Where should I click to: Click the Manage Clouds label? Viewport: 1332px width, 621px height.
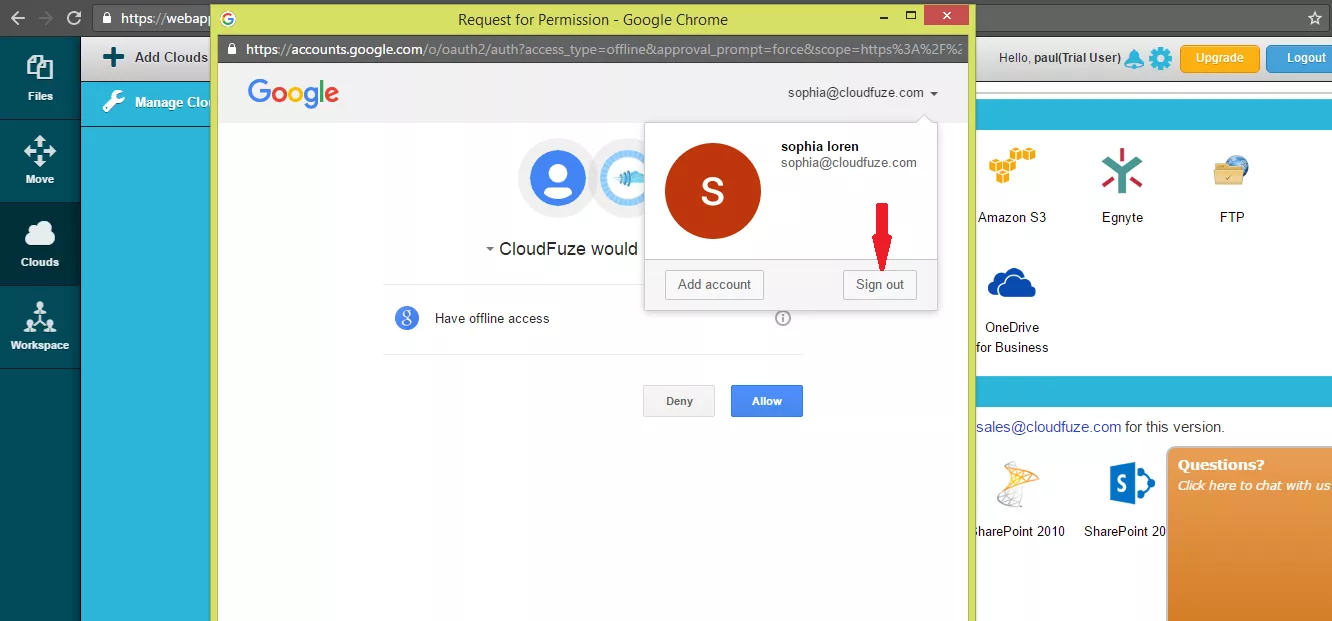(x=173, y=102)
